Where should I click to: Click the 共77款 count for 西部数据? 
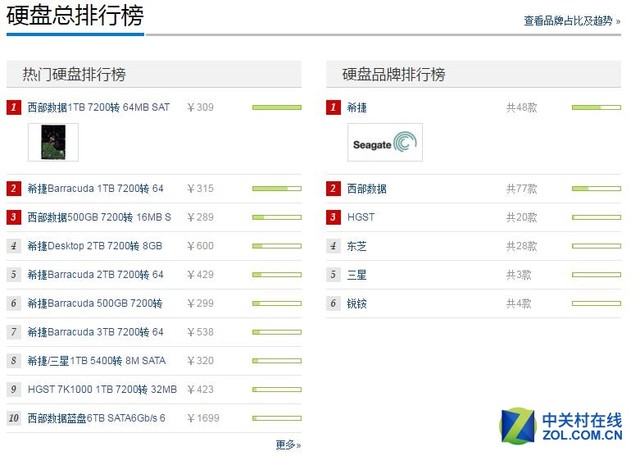point(522,189)
